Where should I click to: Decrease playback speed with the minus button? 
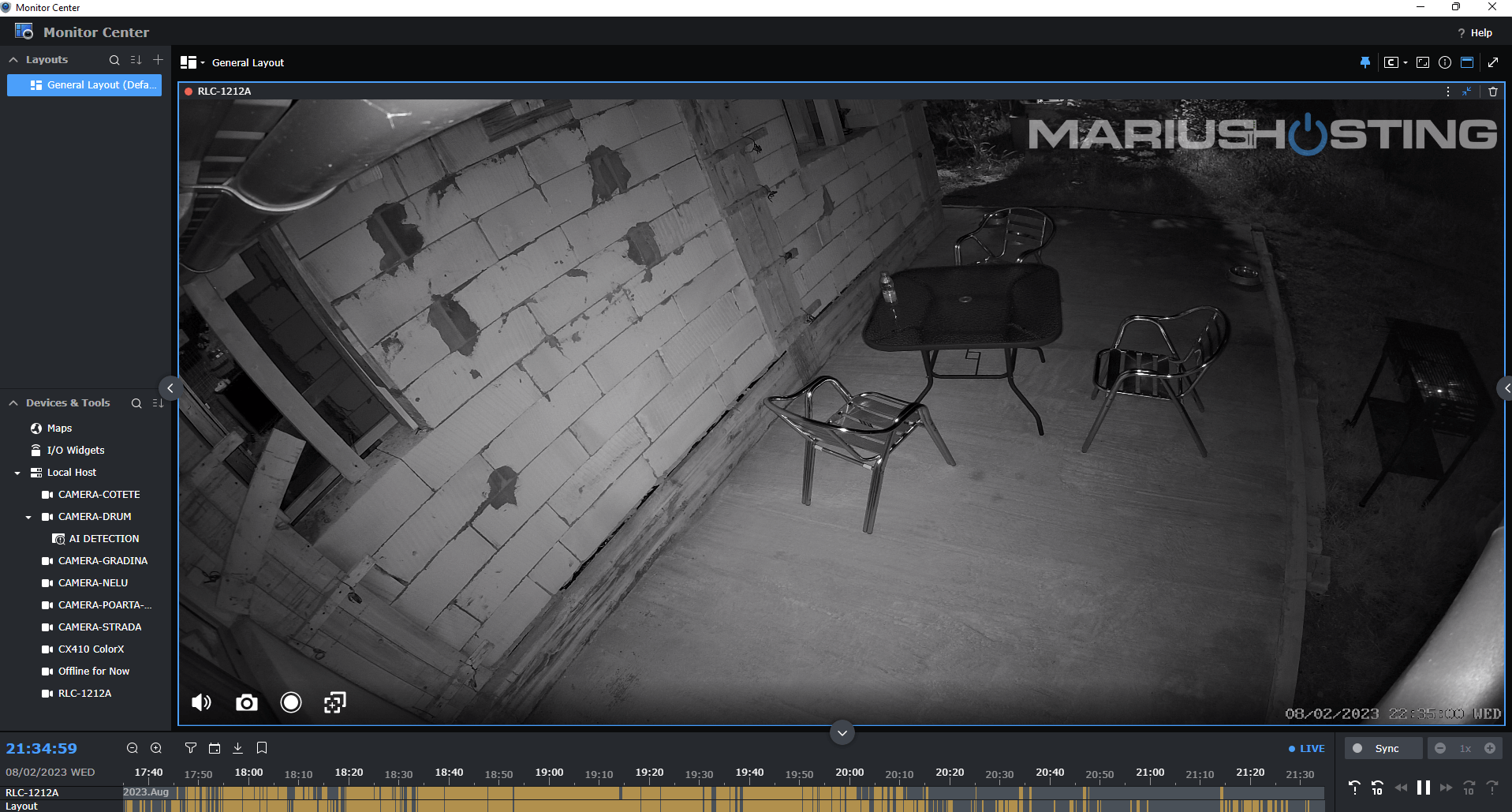1440,748
